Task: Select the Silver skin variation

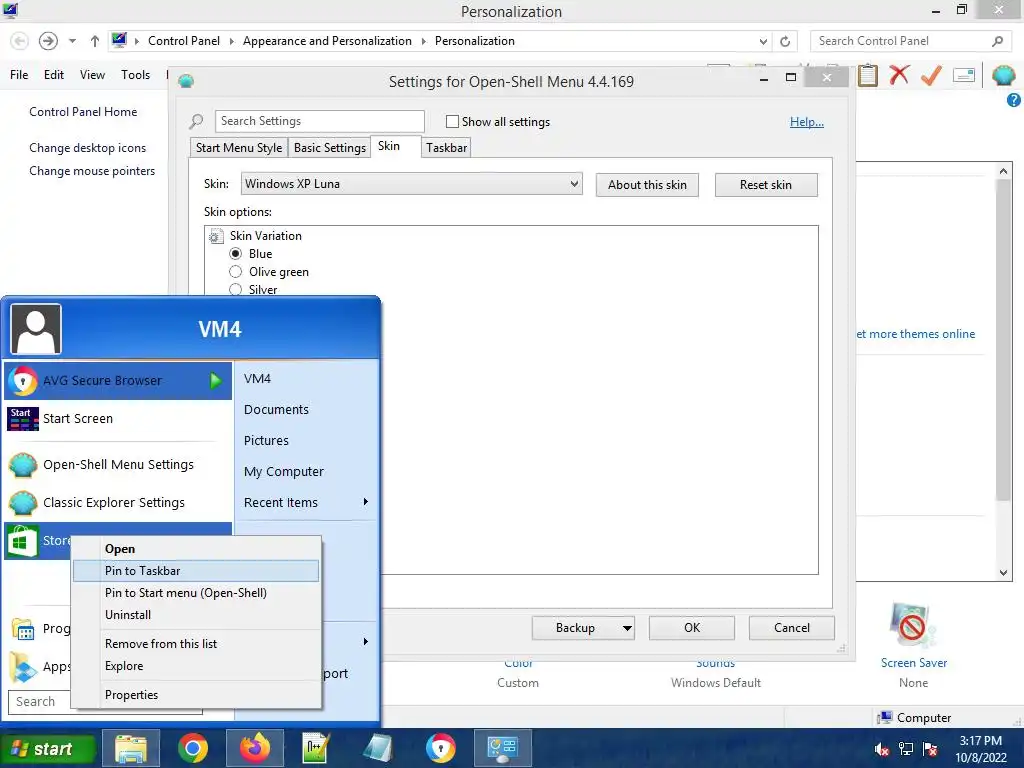Action: coord(236,290)
